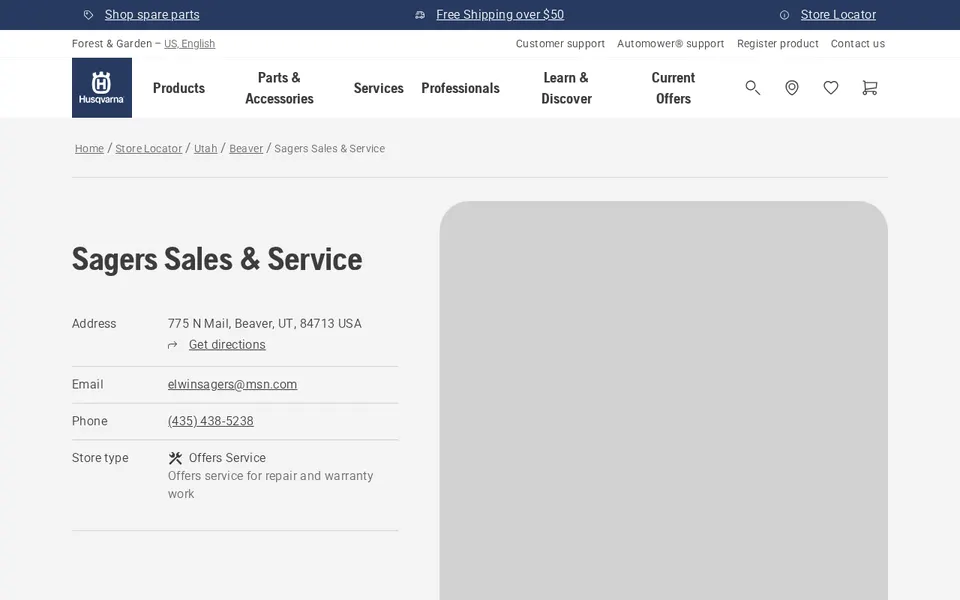The height and width of the screenshot is (600, 960).
Task: Click the Husqvarna logo
Action: pos(102,88)
